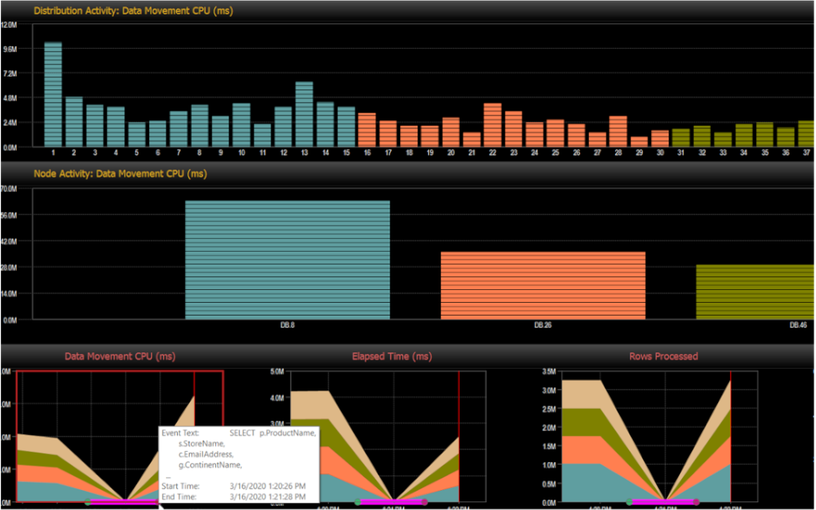Click Node Activity: Data Movement CPU title
The height and width of the screenshot is (510, 816).
120,174
